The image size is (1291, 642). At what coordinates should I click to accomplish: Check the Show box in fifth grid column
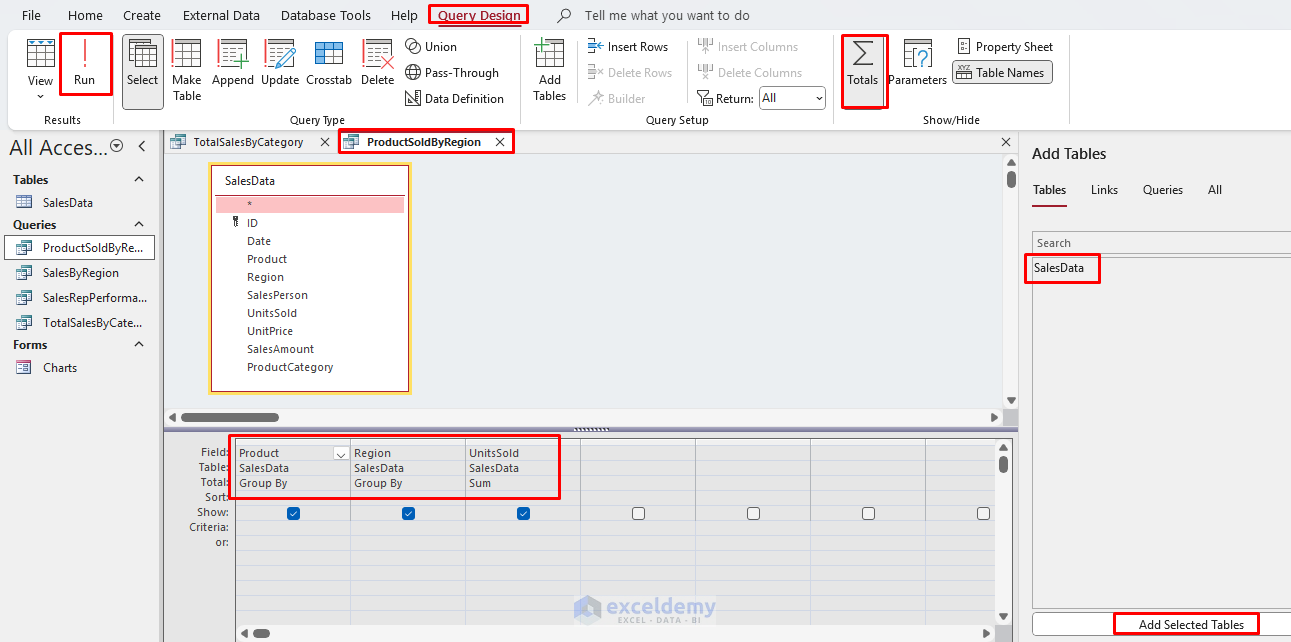pos(753,513)
